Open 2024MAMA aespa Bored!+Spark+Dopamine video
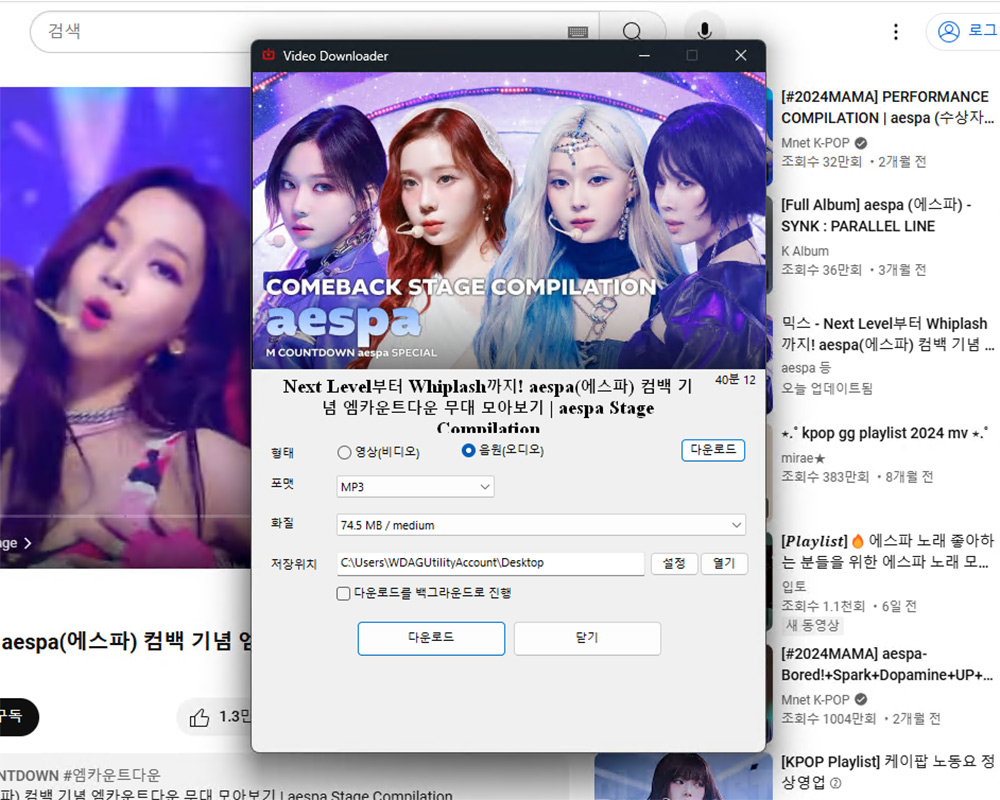 887,664
